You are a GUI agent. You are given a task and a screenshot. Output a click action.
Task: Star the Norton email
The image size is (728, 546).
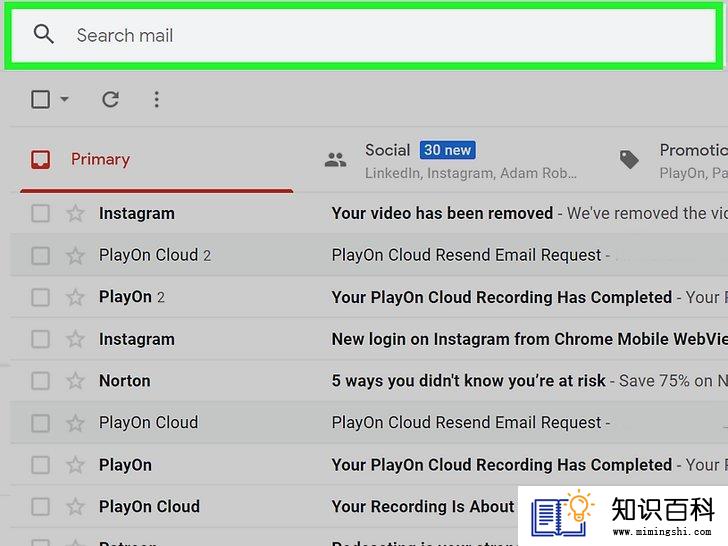(x=75, y=381)
